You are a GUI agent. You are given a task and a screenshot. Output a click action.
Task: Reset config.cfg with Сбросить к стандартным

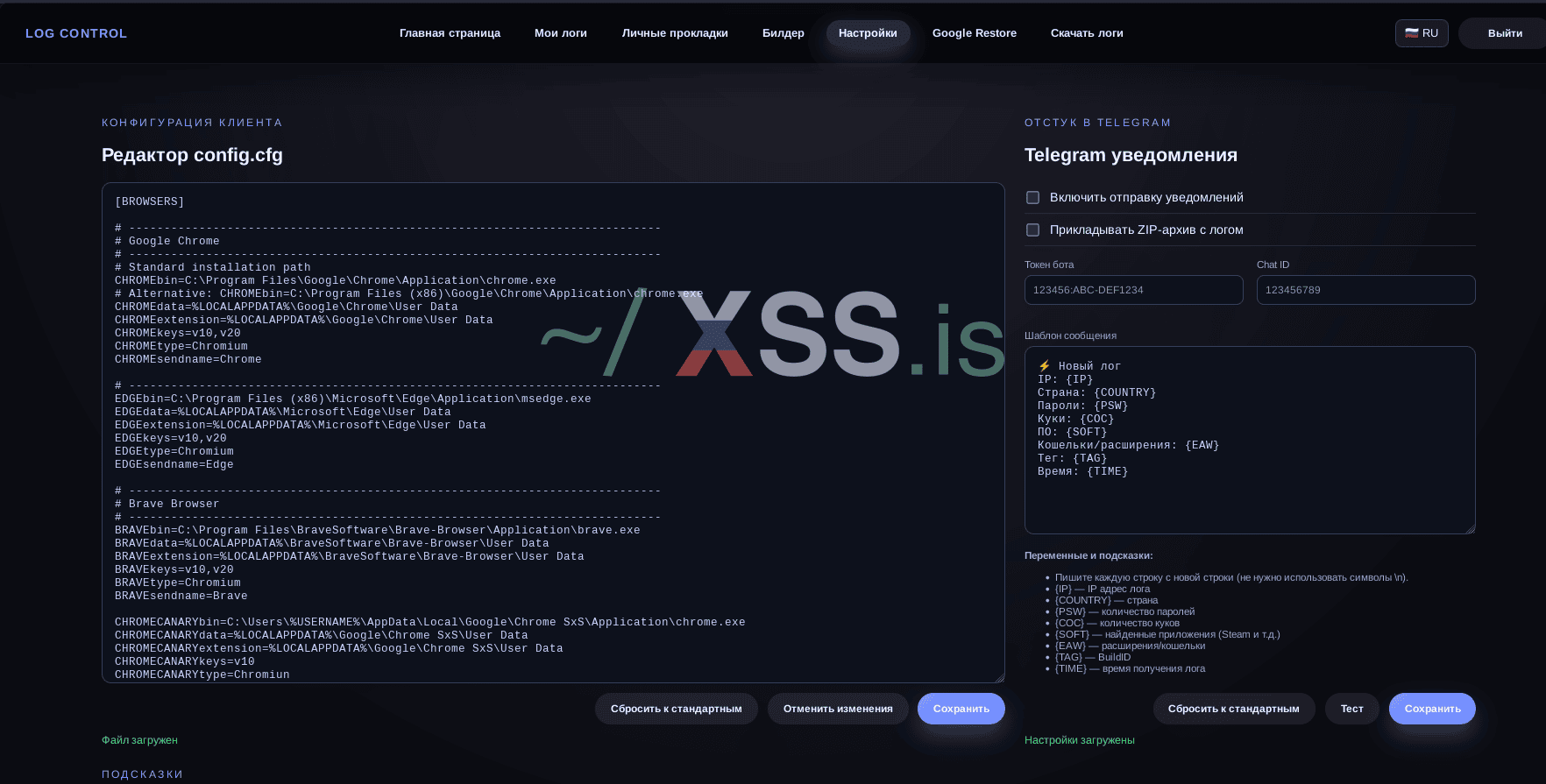677,709
